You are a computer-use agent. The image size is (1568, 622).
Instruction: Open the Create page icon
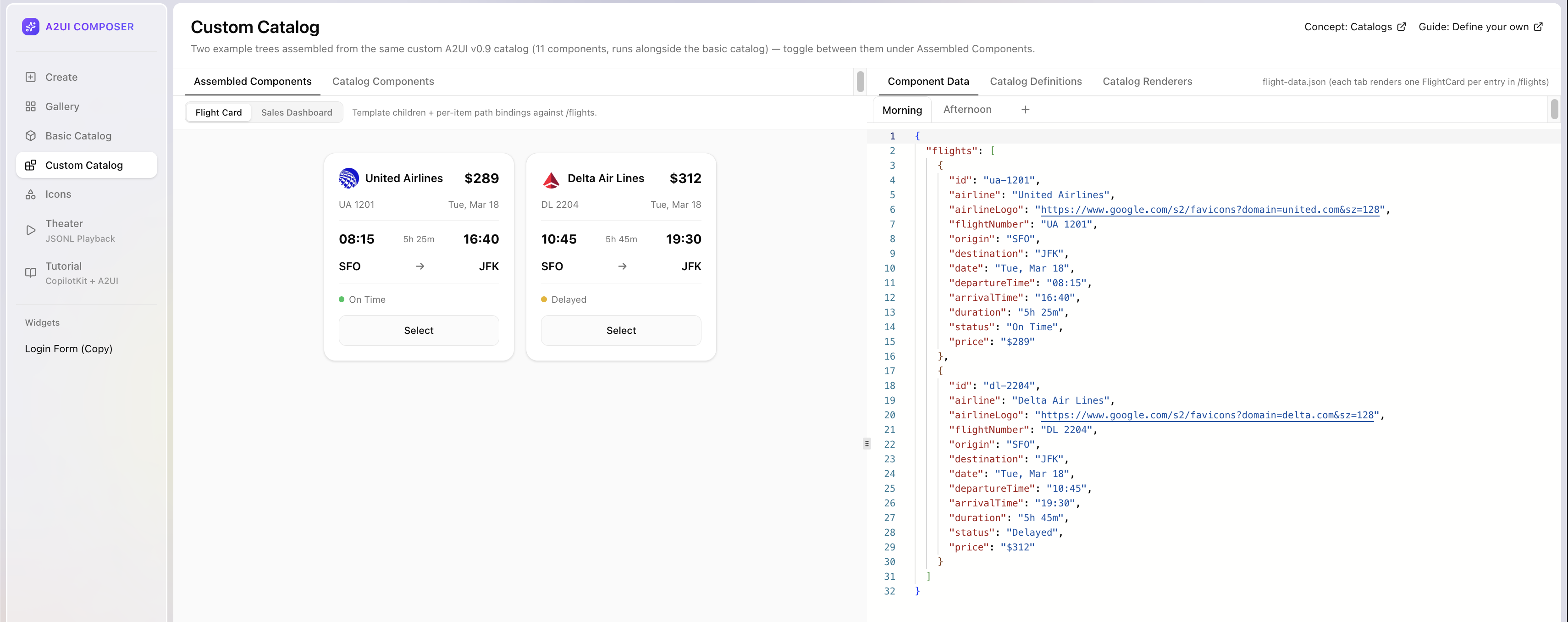tap(30, 78)
